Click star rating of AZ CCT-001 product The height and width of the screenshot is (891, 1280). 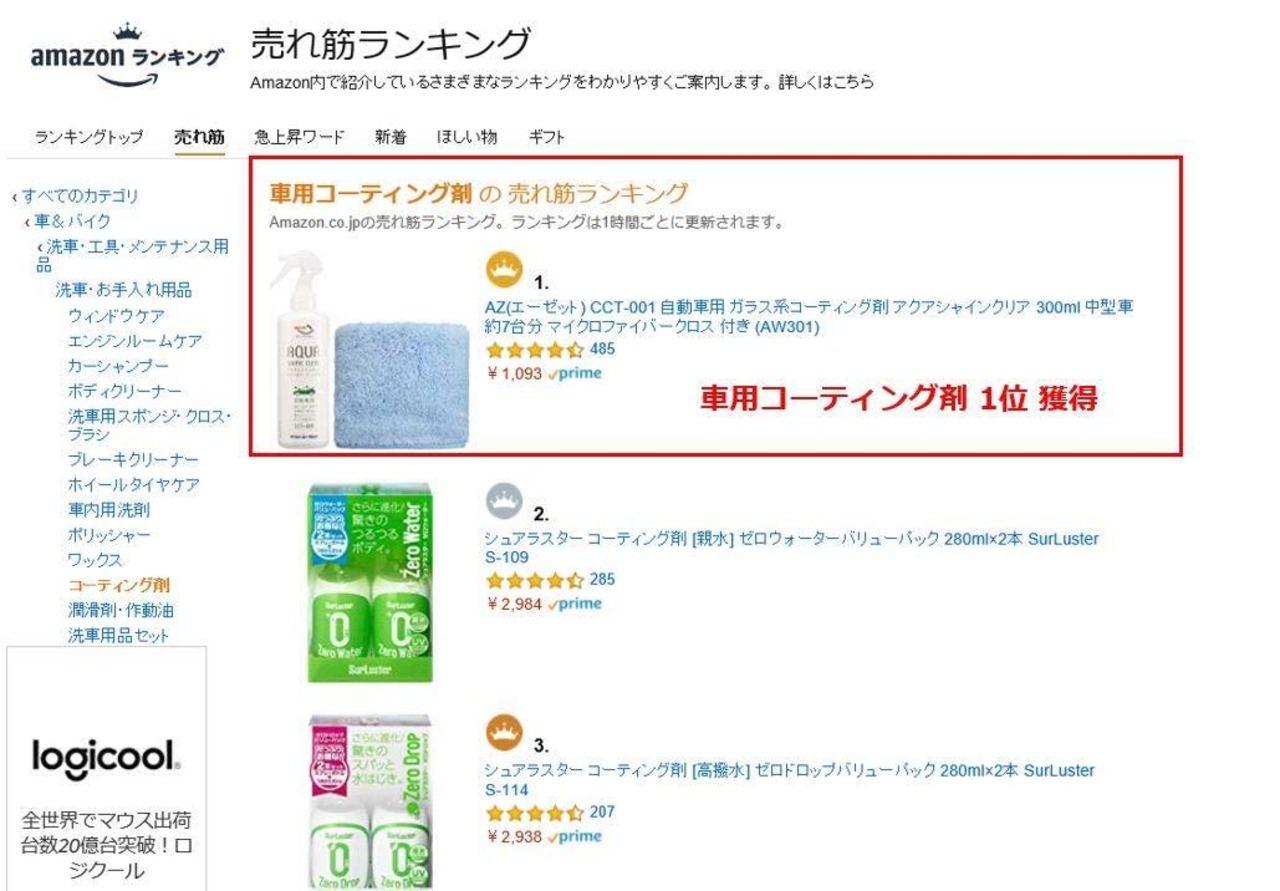(535, 351)
